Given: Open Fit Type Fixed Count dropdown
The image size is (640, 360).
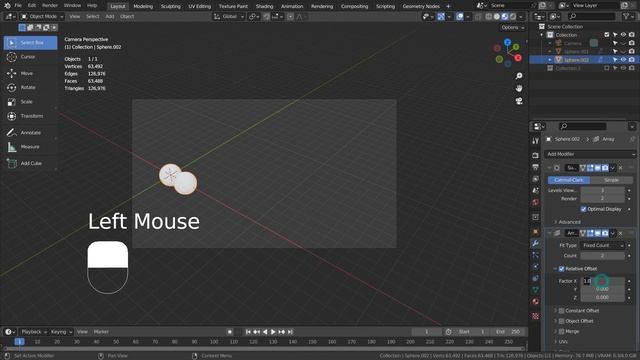Looking at the screenshot, I should tap(602, 245).
